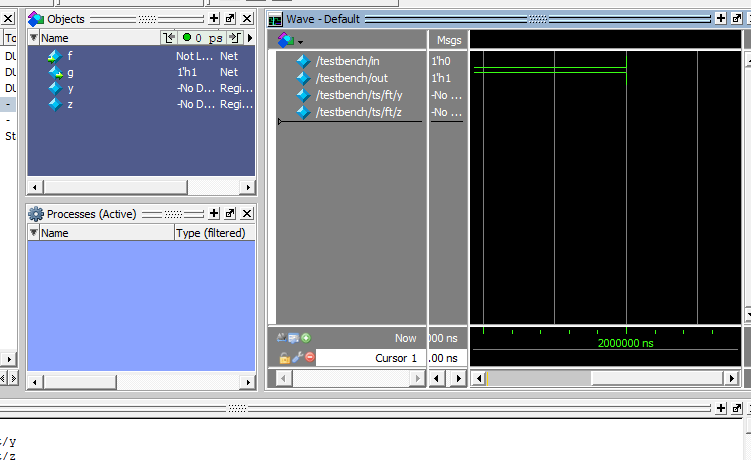This screenshot has height=460, width=751.
Task: Click the Not L... value of f
Action: pyautogui.click(x=194, y=56)
